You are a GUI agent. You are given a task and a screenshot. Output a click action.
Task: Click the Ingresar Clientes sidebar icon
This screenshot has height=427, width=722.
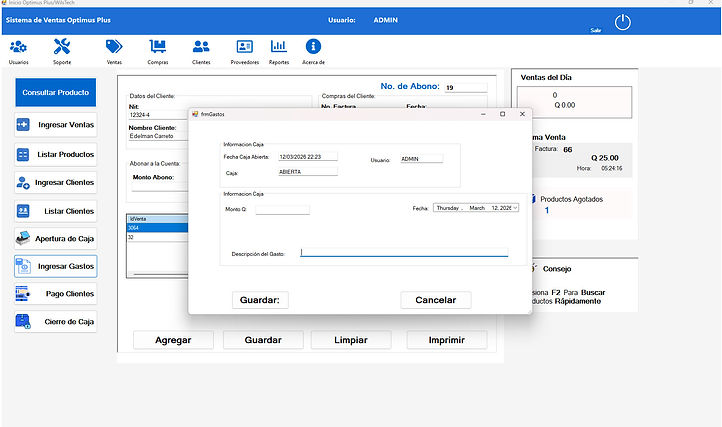pyautogui.click(x=23, y=182)
